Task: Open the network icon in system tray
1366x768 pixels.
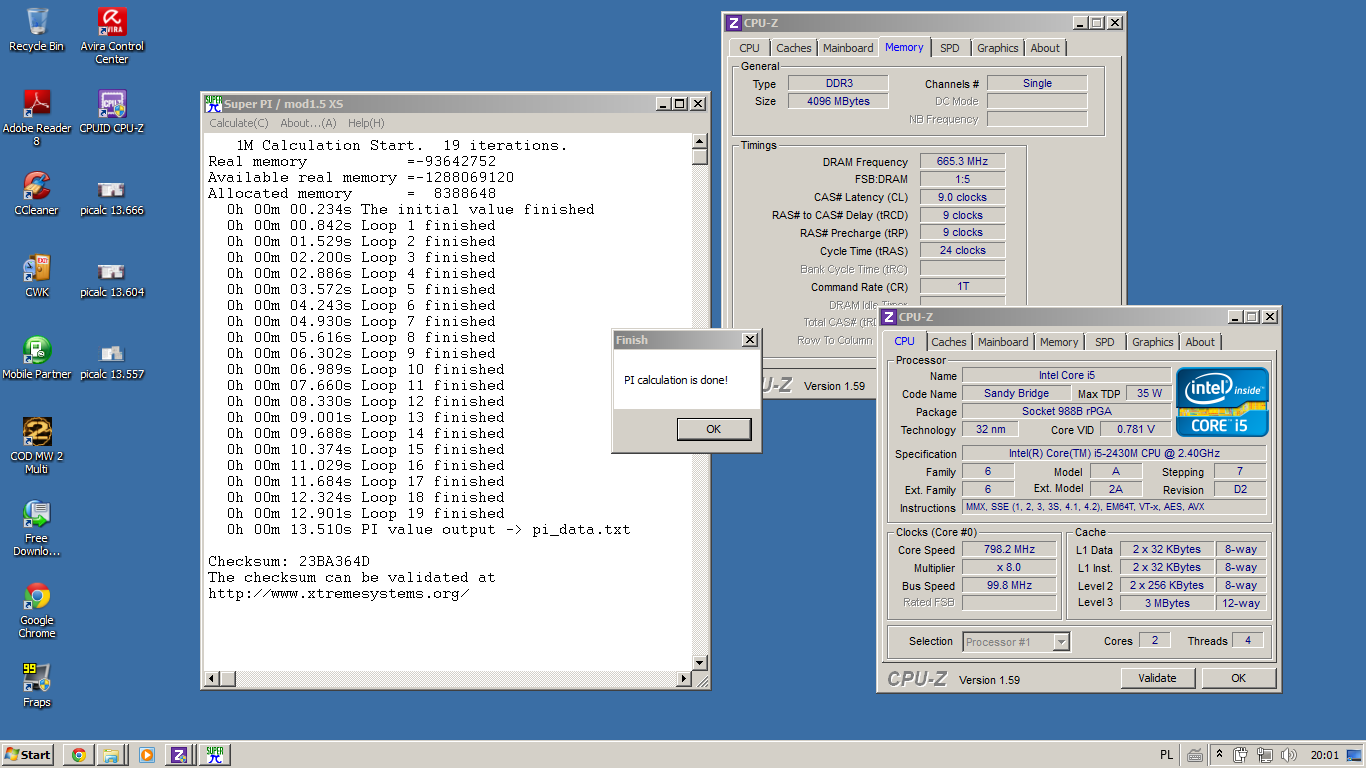Action: (x=1265, y=755)
